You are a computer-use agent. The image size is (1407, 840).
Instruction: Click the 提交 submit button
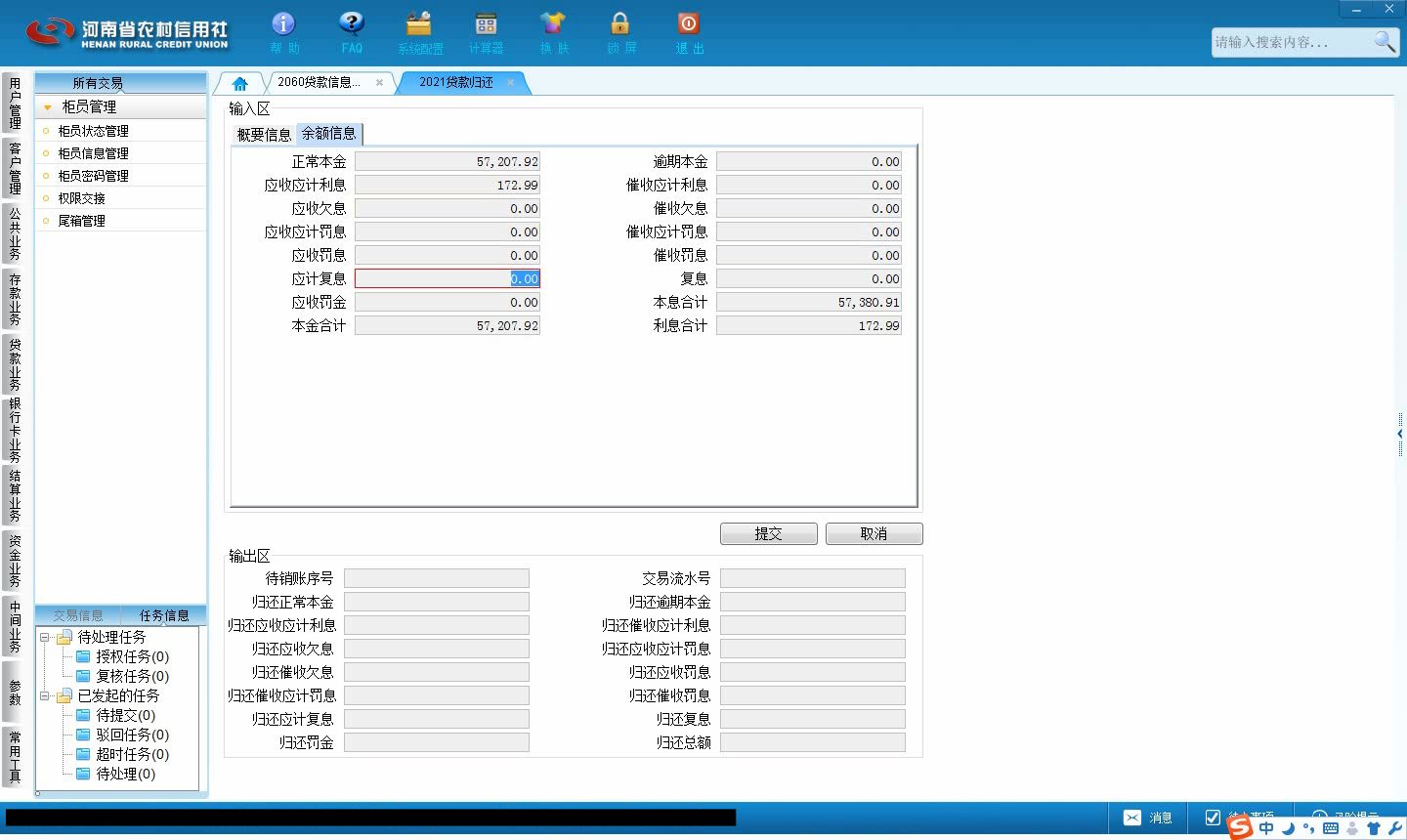[x=769, y=533]
